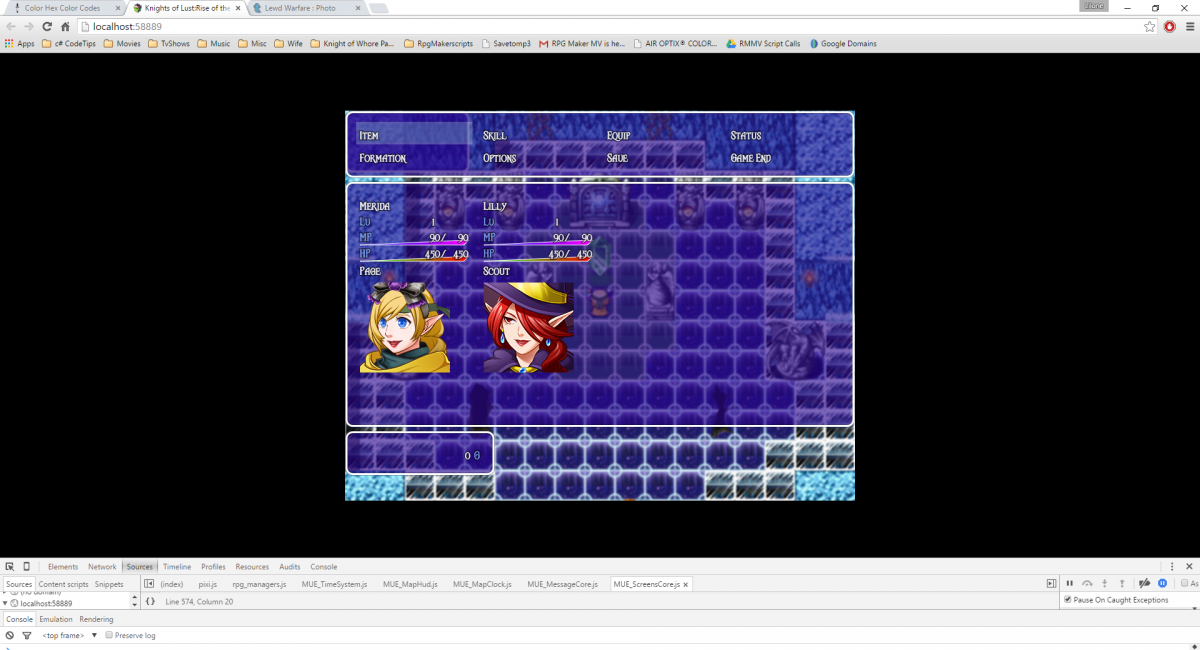
Task: Open the MUE_MessageCore.js file tab
Action: click(562, 584)
